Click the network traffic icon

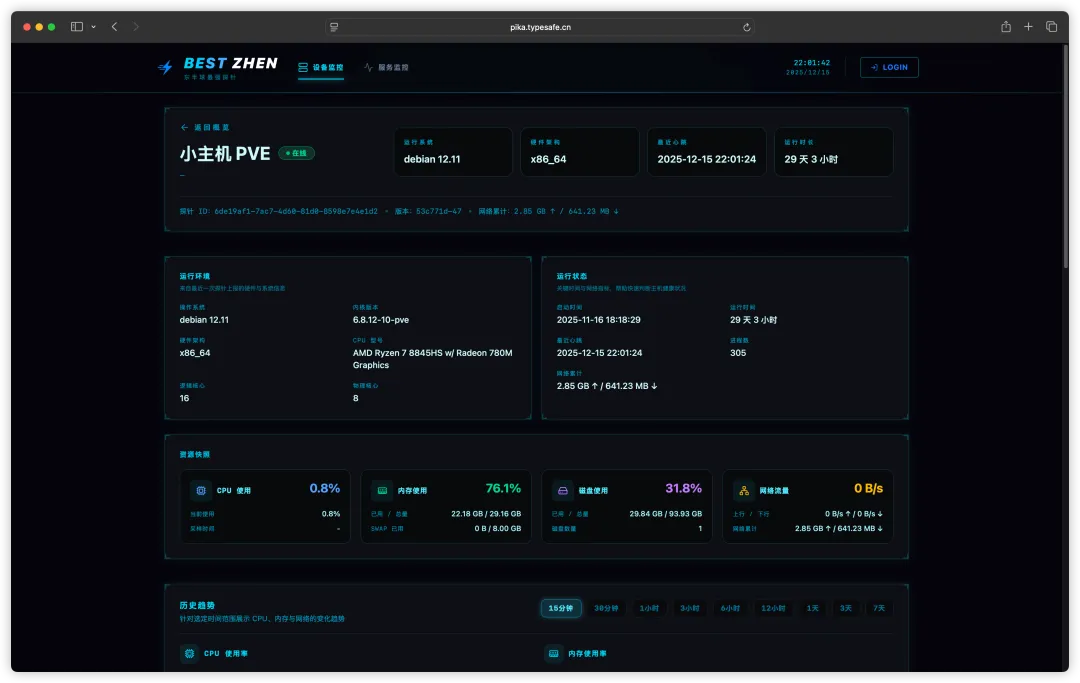744,491
